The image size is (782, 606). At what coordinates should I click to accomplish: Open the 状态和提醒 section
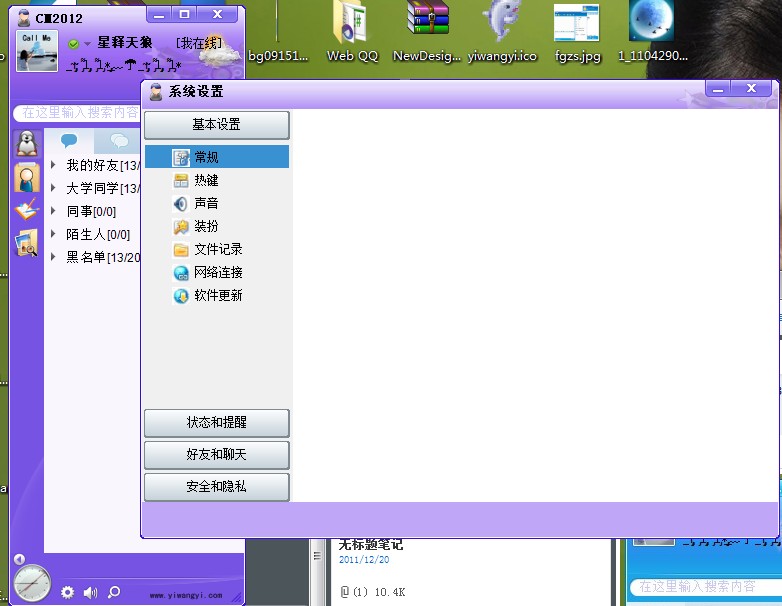pos(216,423)
